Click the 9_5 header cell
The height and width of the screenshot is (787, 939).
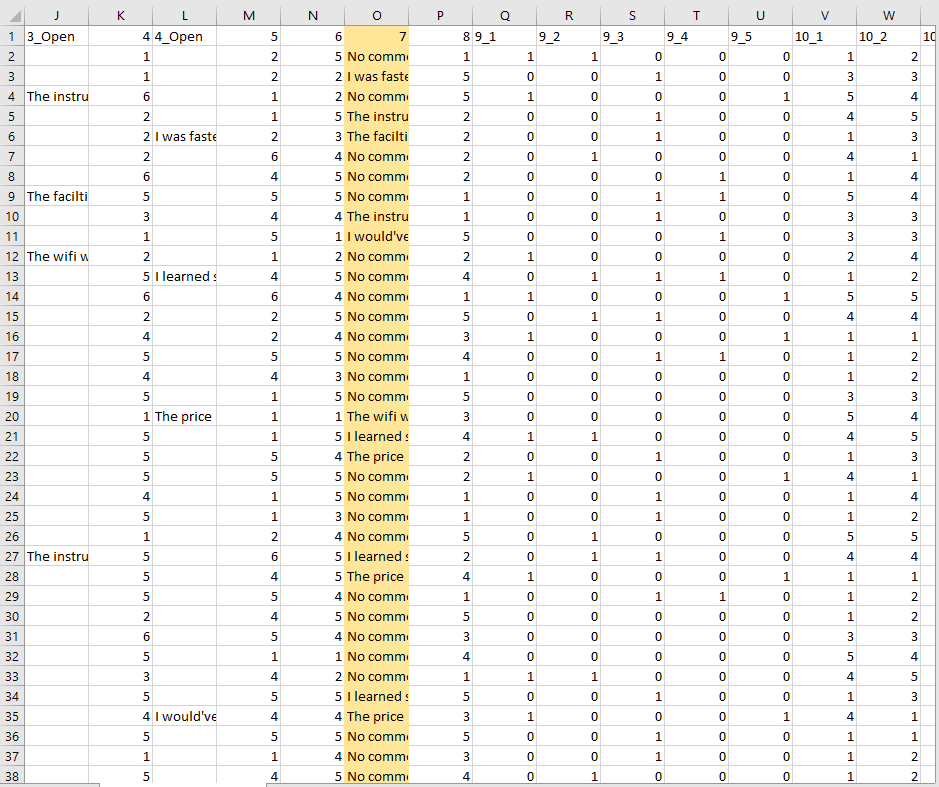[760, 37]
